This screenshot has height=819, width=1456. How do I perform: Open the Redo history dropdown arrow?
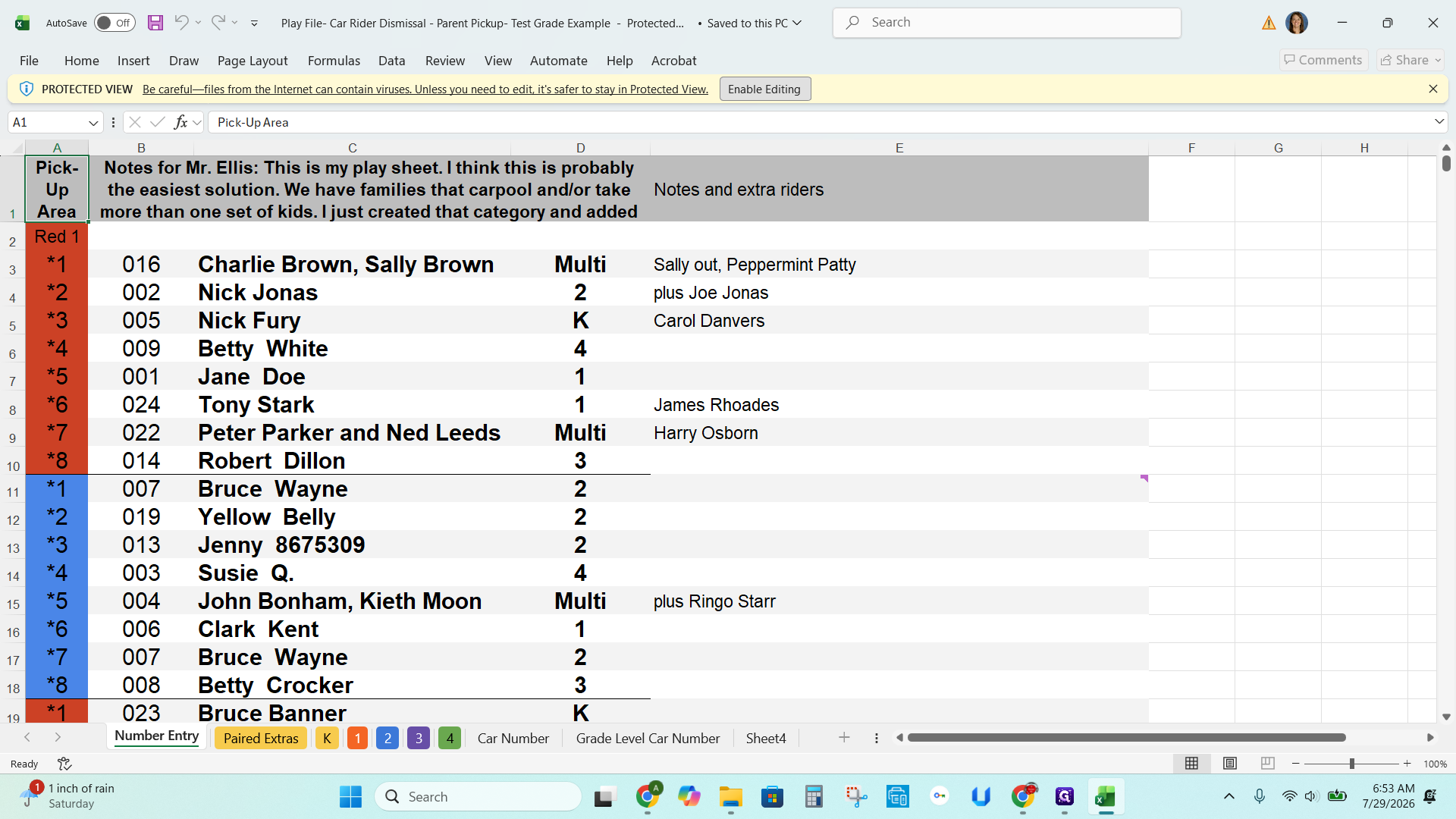pyautogui.click(x=235, y=23)
